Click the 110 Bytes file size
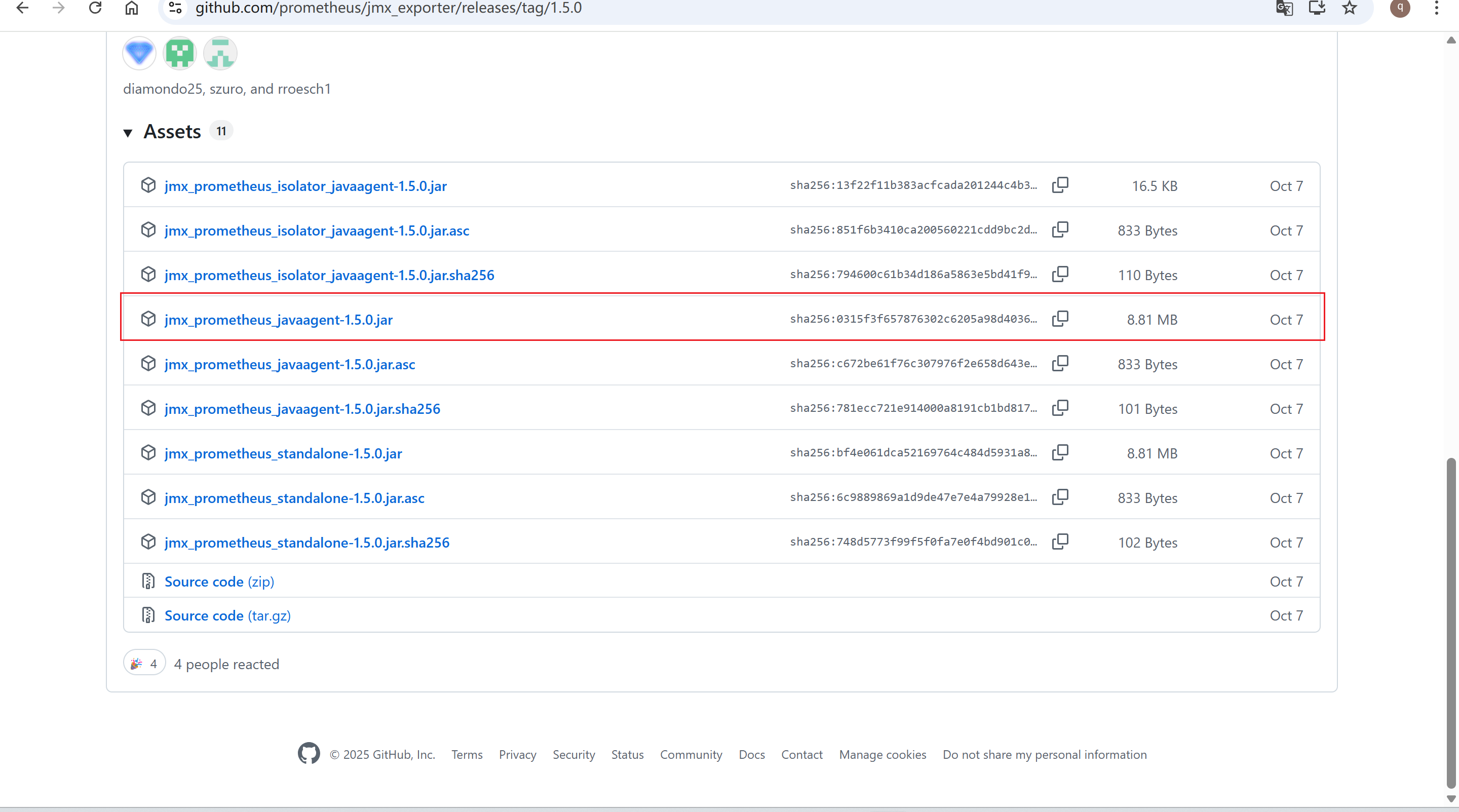This screenshot has width=1459, height=812. [1147, 275]
